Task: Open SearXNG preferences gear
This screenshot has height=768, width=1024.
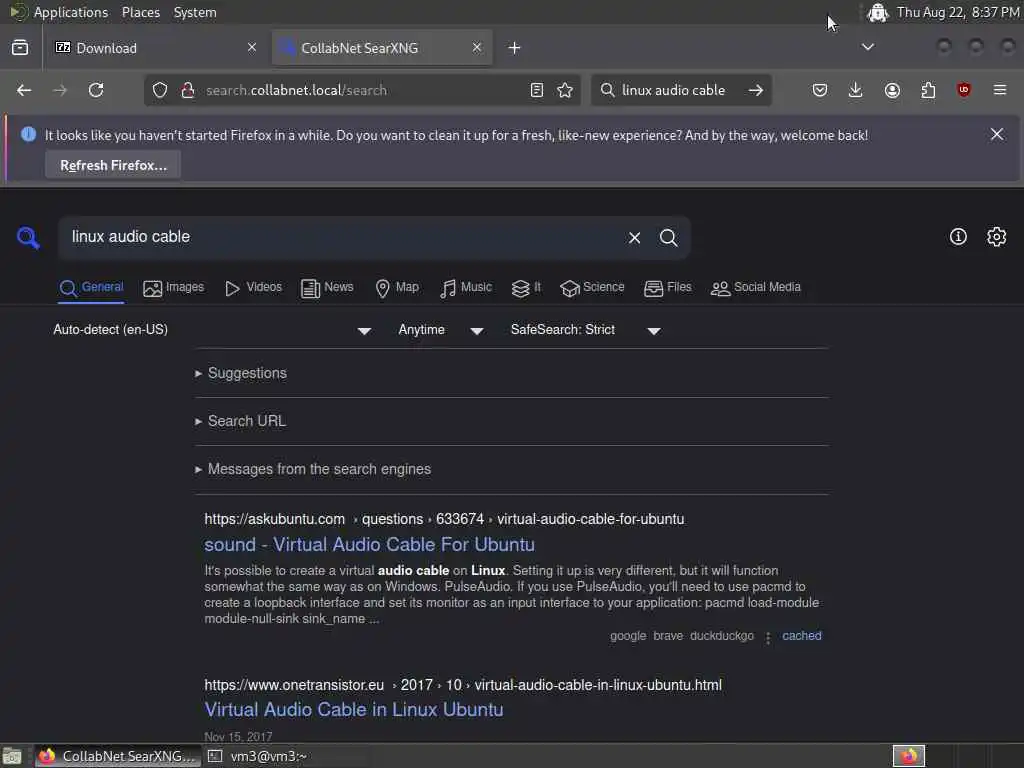Action: 997,236
